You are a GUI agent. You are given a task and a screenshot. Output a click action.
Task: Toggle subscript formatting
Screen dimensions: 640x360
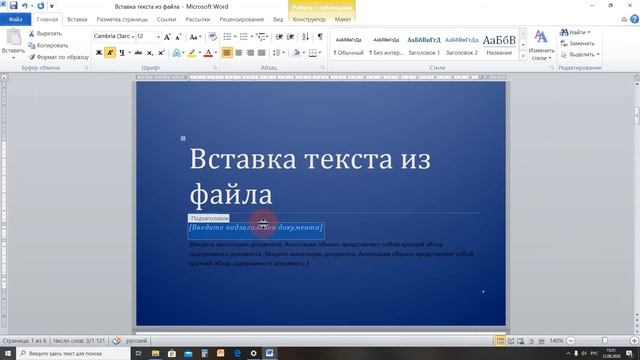click(150, 53)
